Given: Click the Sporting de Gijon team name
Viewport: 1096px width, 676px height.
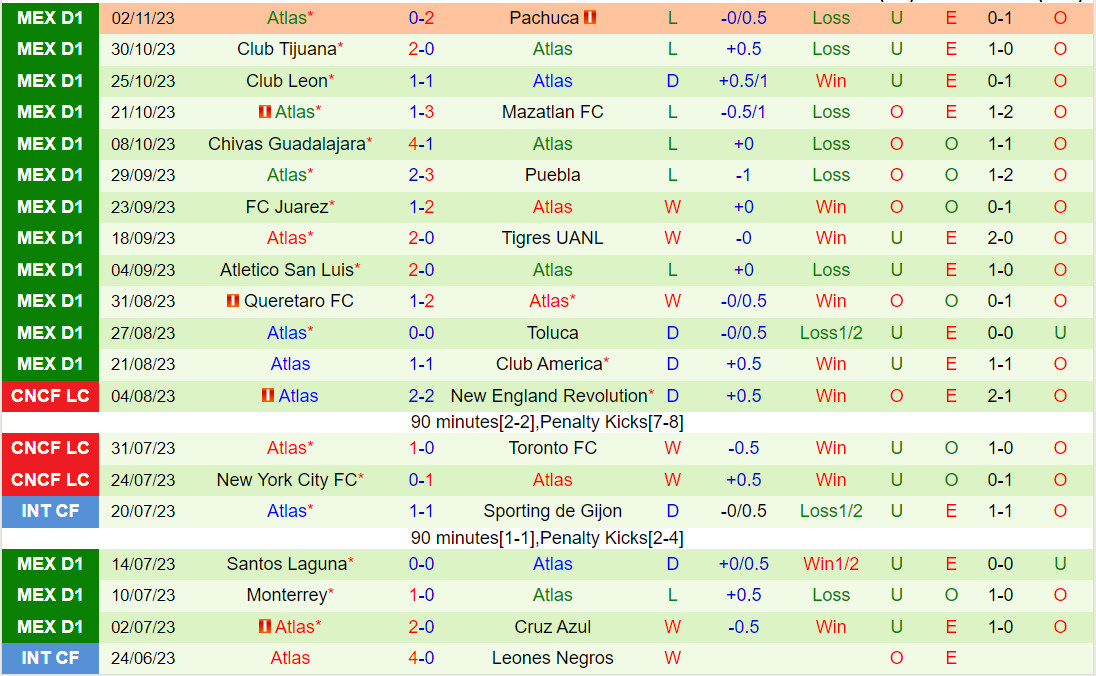Looking at the screenshot, I should click(552, 511).
